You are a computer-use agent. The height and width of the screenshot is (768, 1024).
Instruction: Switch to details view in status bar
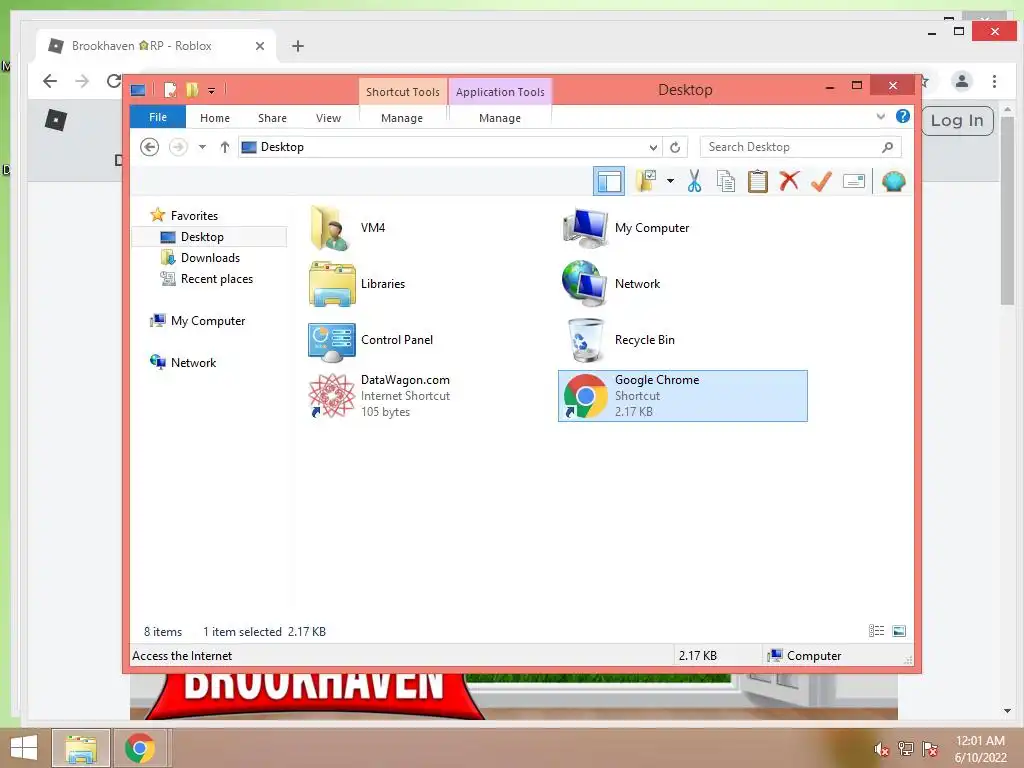[x=876, y=631]
